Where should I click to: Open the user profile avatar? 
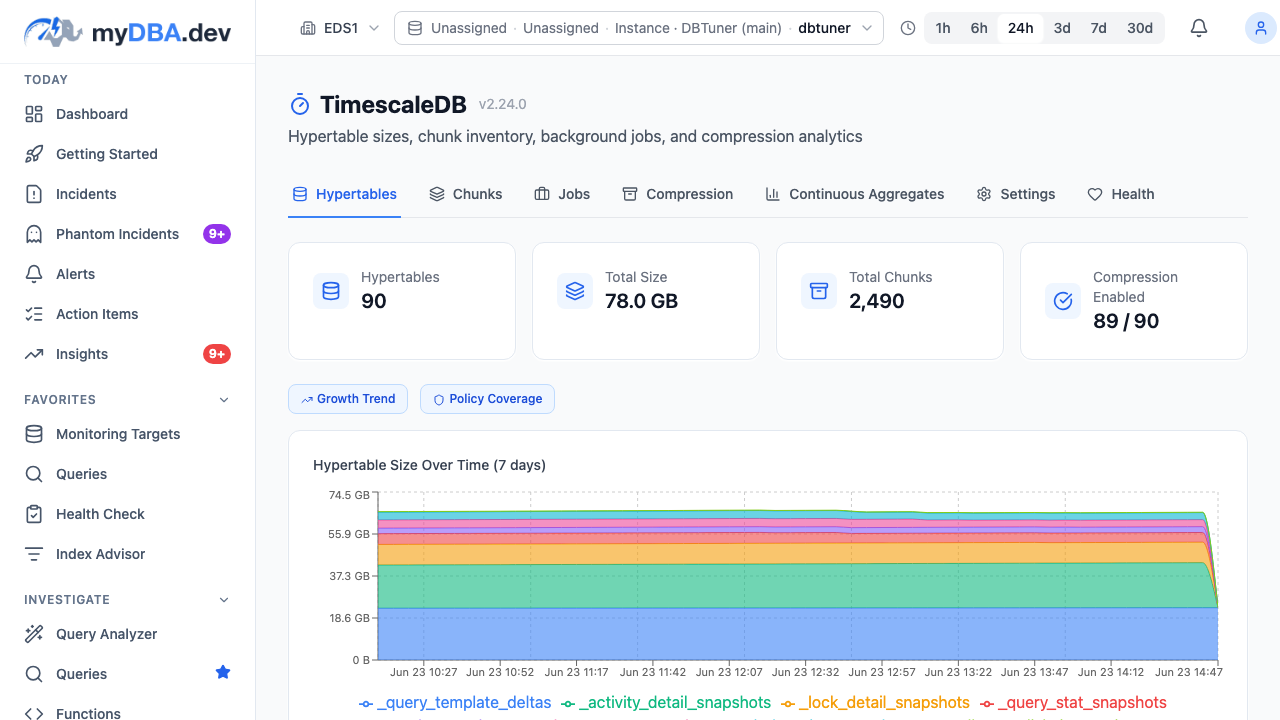pos(1260,28)
